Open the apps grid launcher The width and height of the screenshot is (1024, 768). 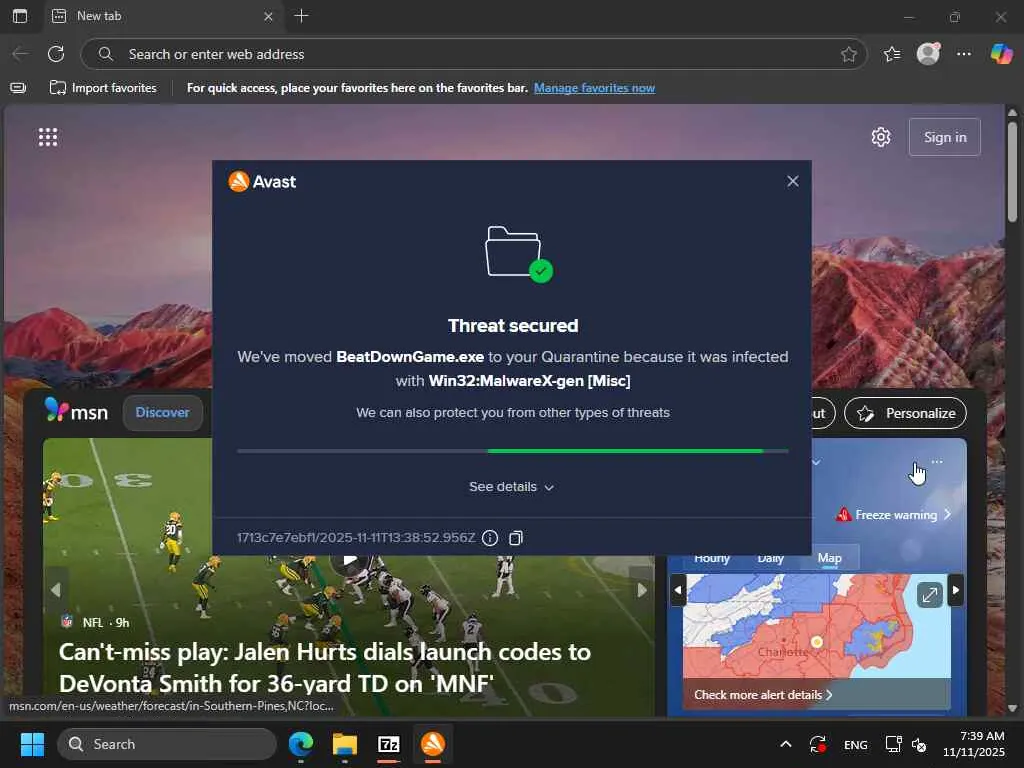coord(48,137)
